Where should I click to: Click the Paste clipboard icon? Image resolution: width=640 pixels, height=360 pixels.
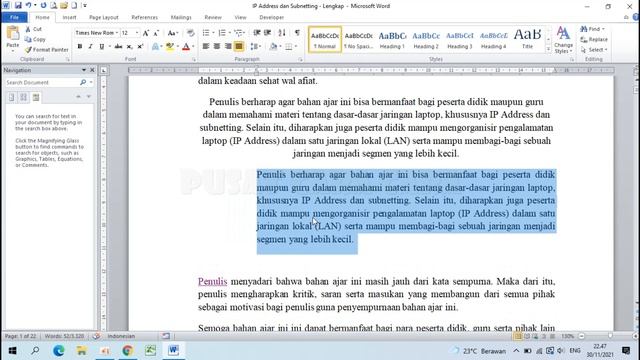click(13, 34)
